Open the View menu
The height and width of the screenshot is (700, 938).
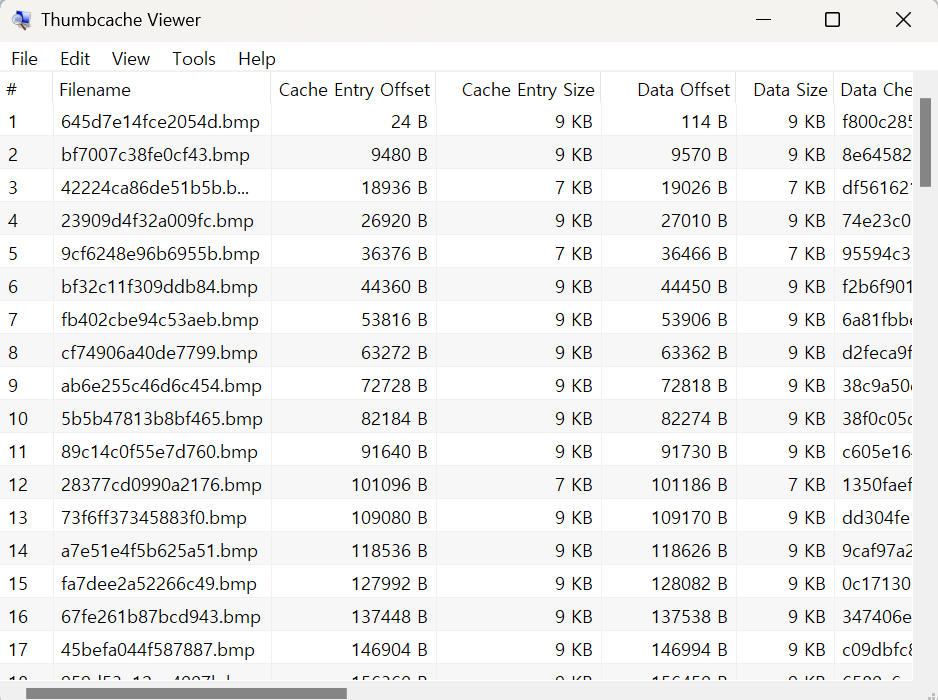(x=130, y=58)
